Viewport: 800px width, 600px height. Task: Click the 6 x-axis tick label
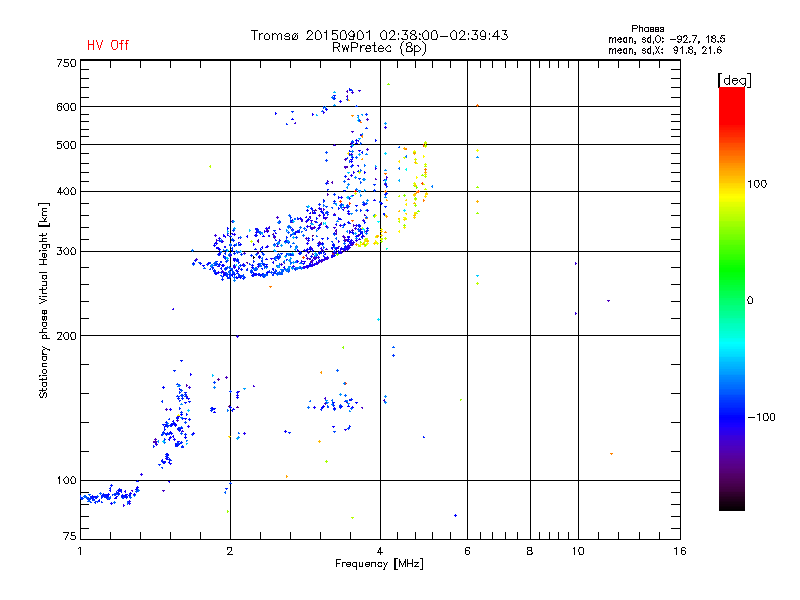[467, 551]
